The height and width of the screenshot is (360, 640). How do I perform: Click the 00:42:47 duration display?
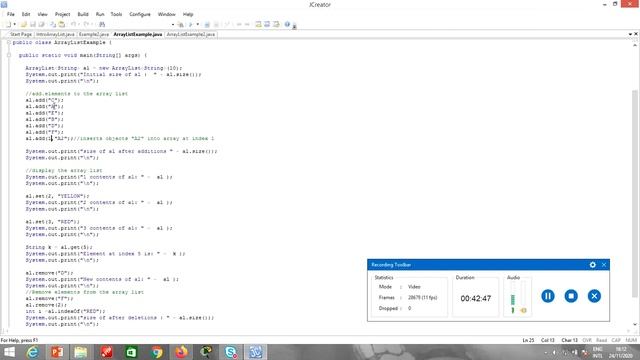pyautogui.click(x=476, y=298)
